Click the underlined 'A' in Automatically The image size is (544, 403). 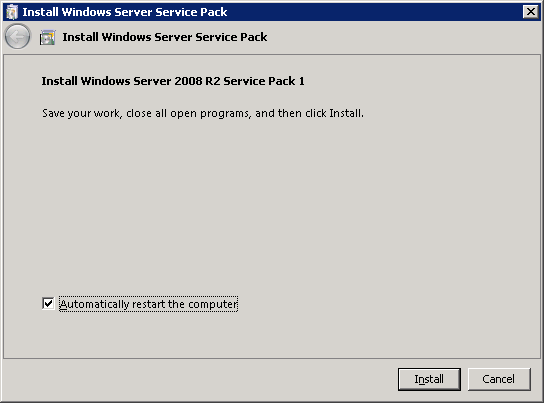tap(63, 304)
